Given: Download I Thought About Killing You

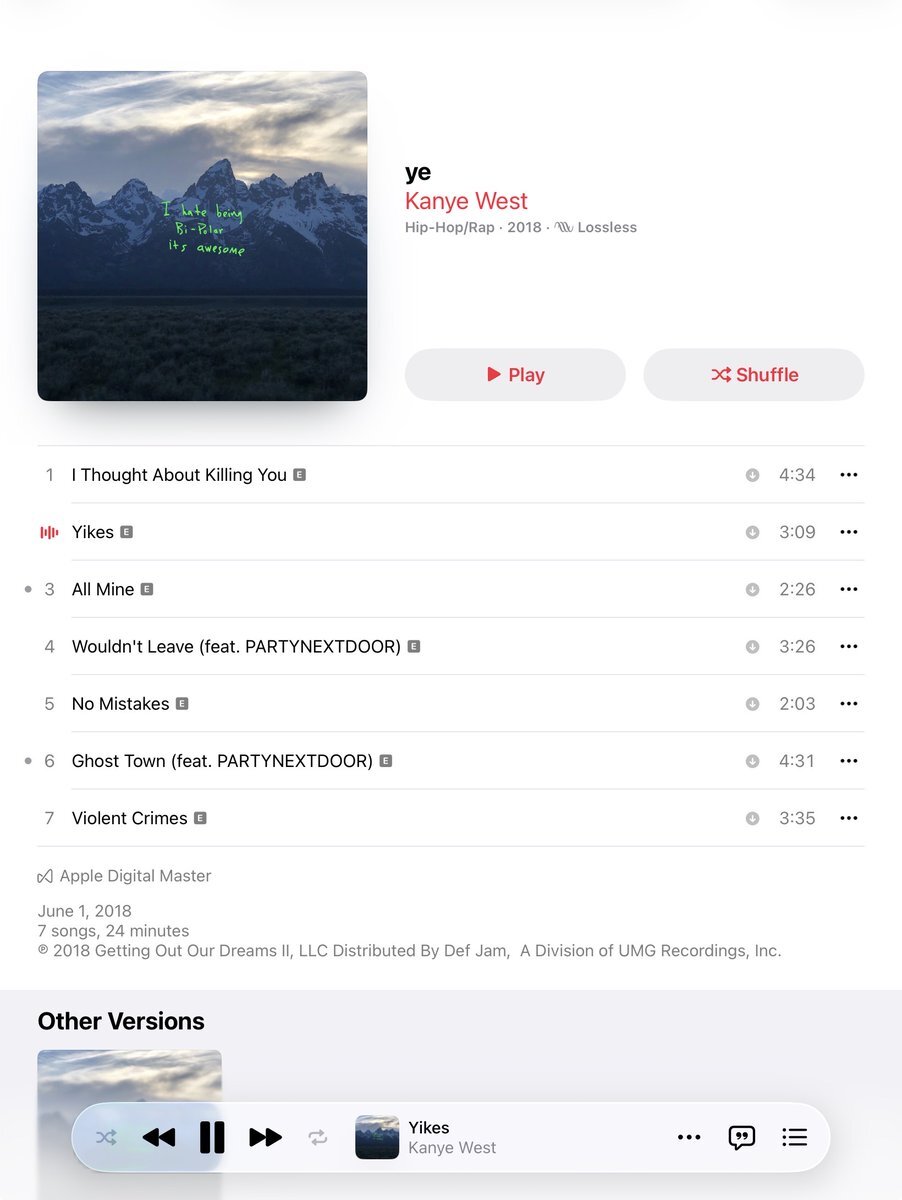Looking at the screenshot, I should pyautogui.click(x=752, y=475).
